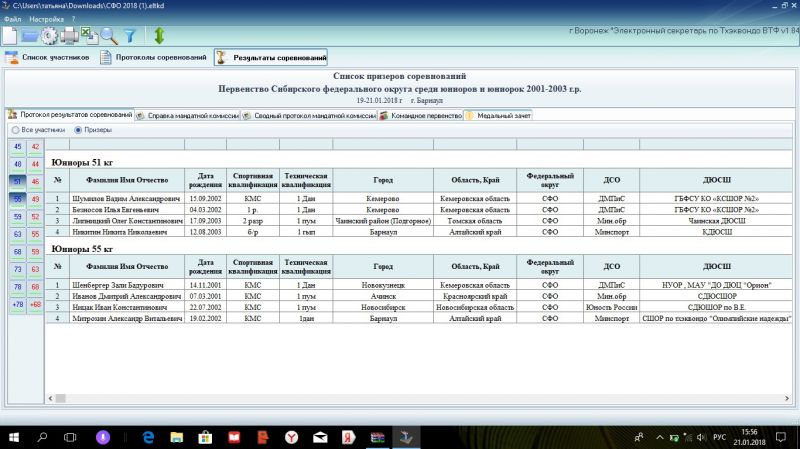
Task: Switch to 'Командное первенство' tab
Action: [420, 115]
